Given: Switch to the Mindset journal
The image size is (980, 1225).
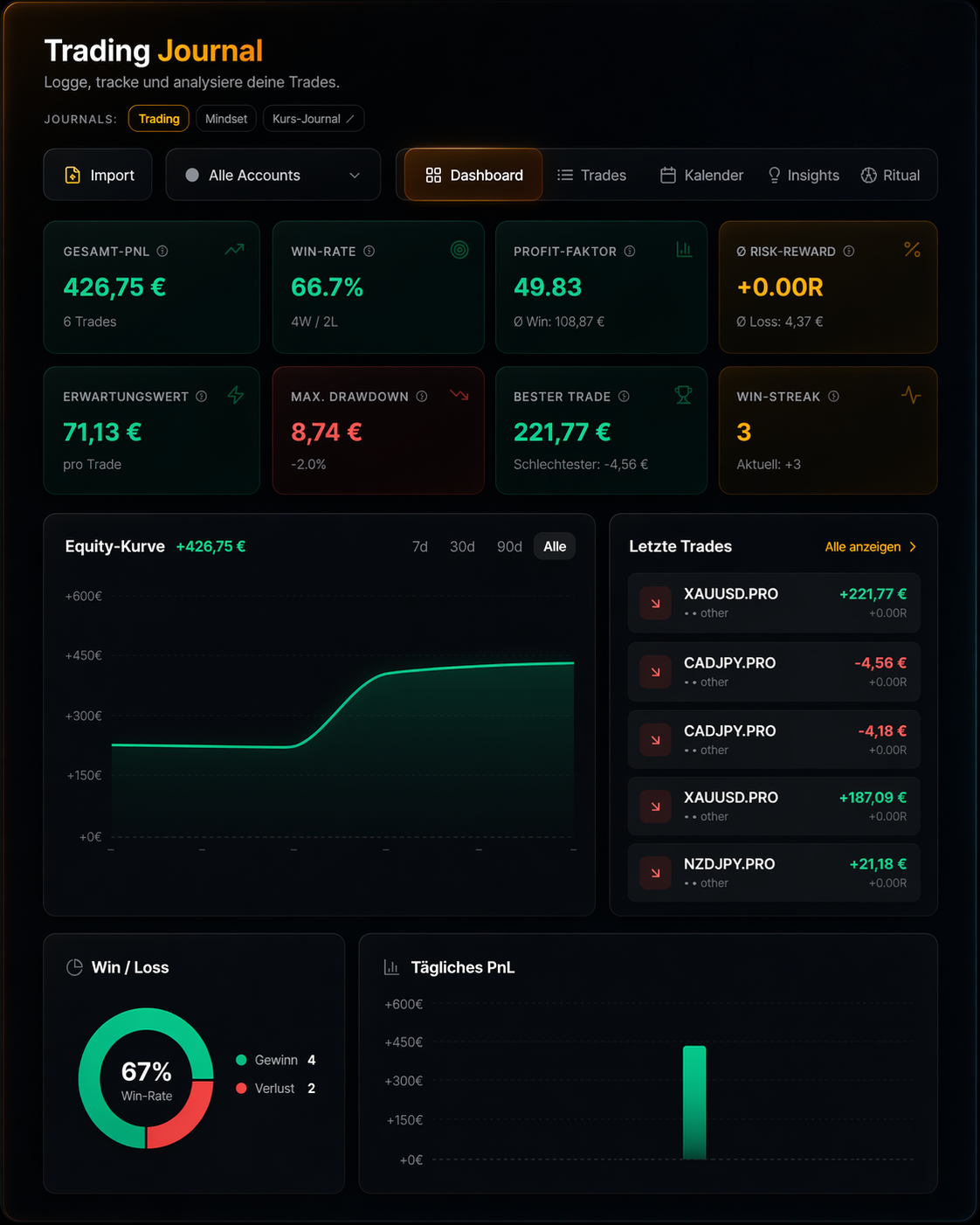Looking at the screenshot, I should tap(226, 119).
